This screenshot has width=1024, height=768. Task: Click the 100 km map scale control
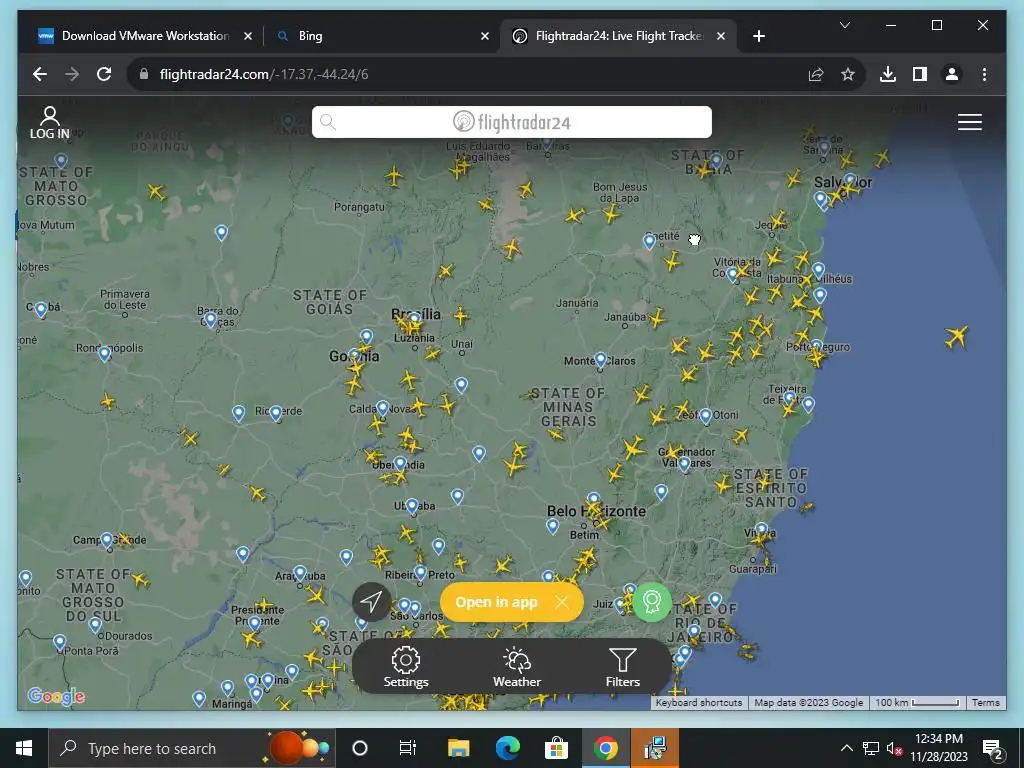click(x=917, y=703)
